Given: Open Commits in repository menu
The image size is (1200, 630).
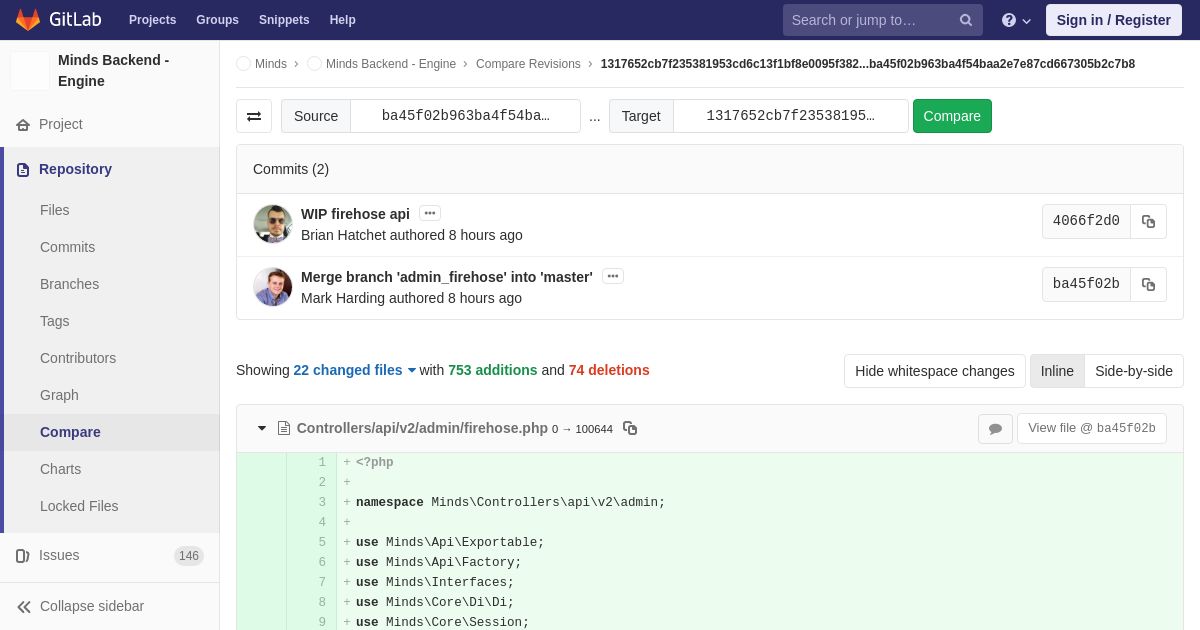Looking at the screenshot, I should pyautogui.click(x=67, y=247).
